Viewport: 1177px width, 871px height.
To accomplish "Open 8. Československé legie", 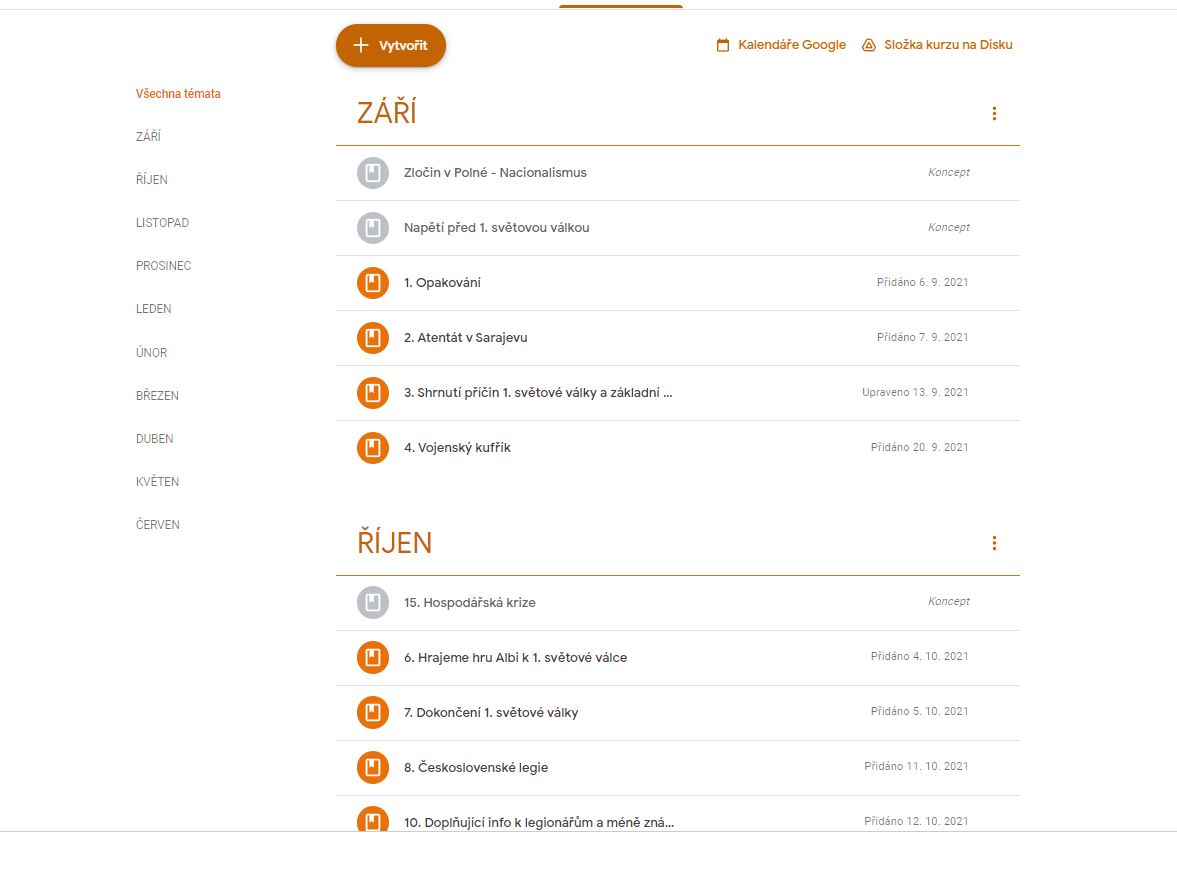I will 476,767.
